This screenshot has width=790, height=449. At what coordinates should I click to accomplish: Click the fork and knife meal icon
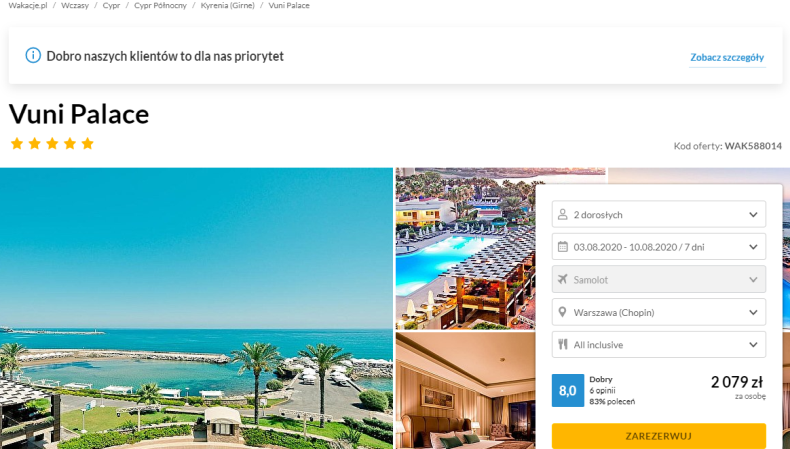[562, 344]
